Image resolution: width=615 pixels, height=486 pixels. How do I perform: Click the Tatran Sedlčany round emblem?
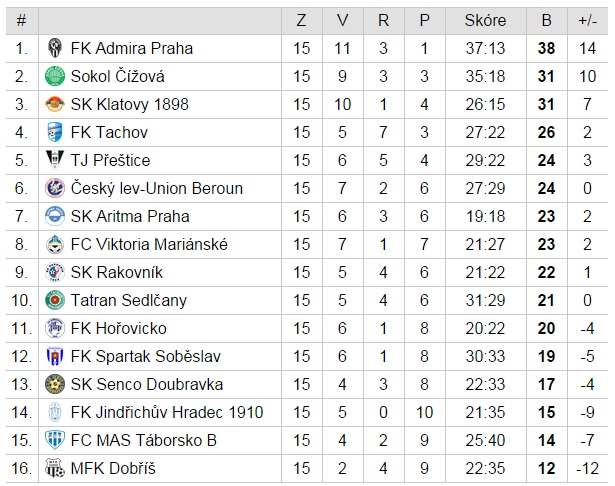(55, 300)
